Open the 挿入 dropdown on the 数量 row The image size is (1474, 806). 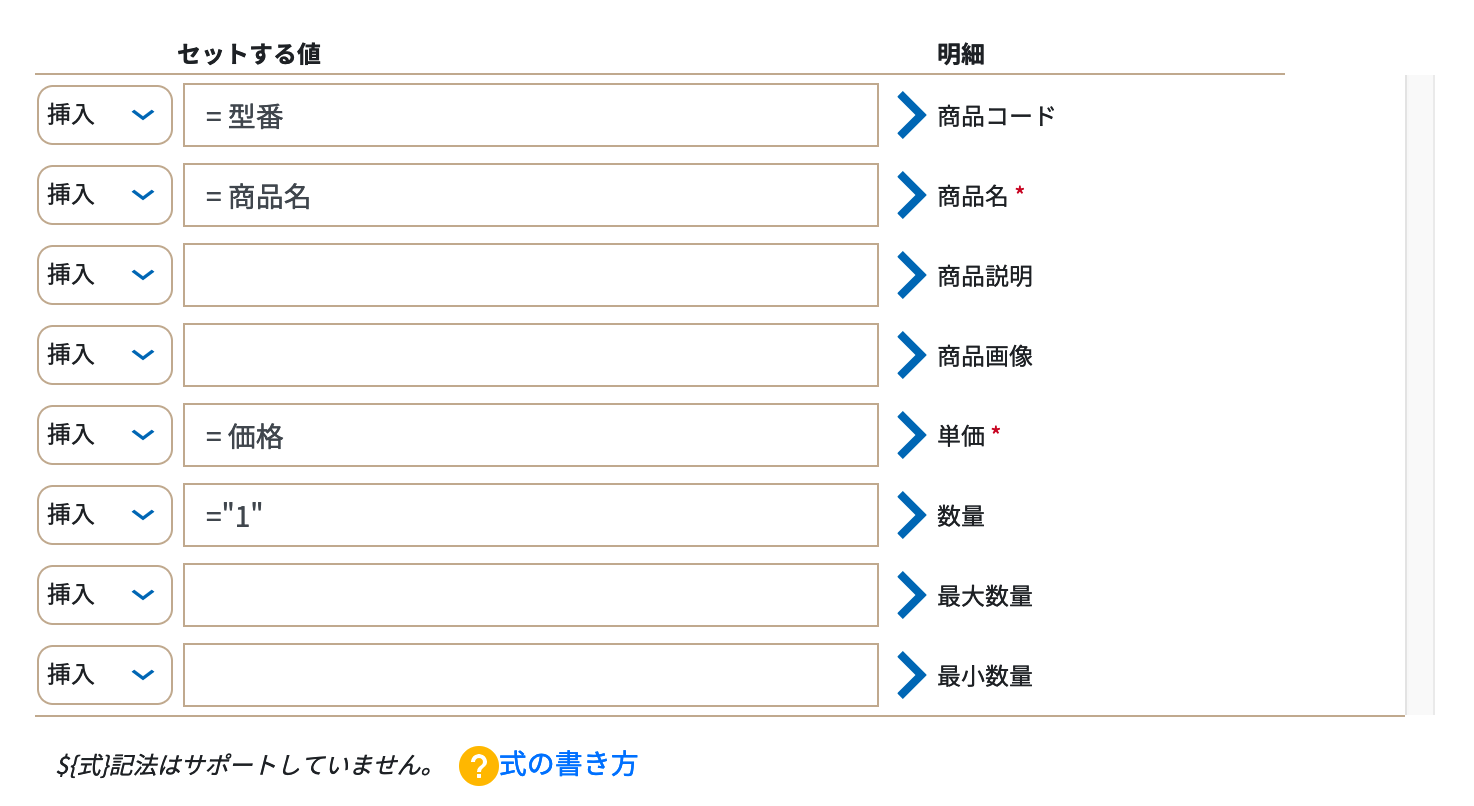[104, 515]
